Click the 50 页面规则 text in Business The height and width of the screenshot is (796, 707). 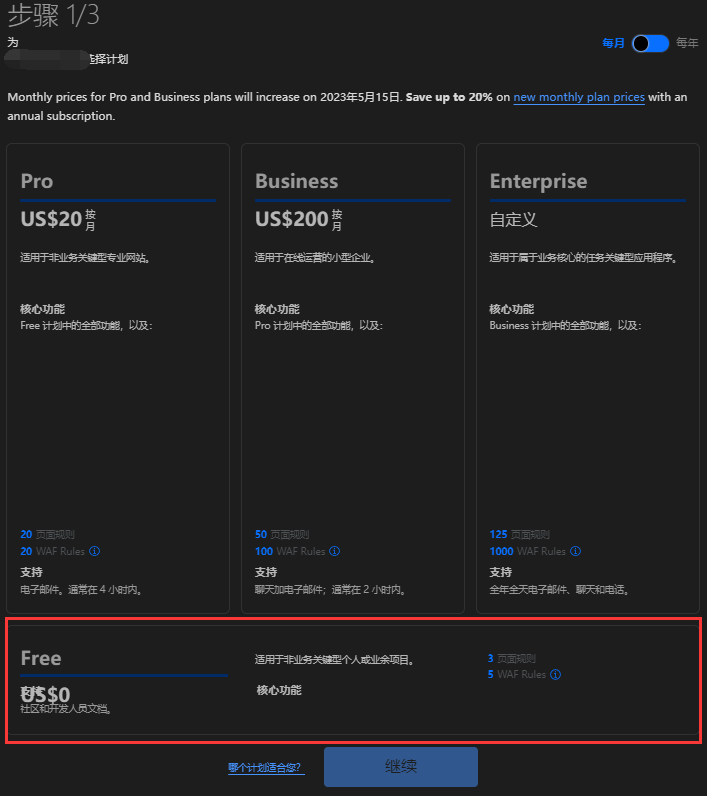[282, 535]
